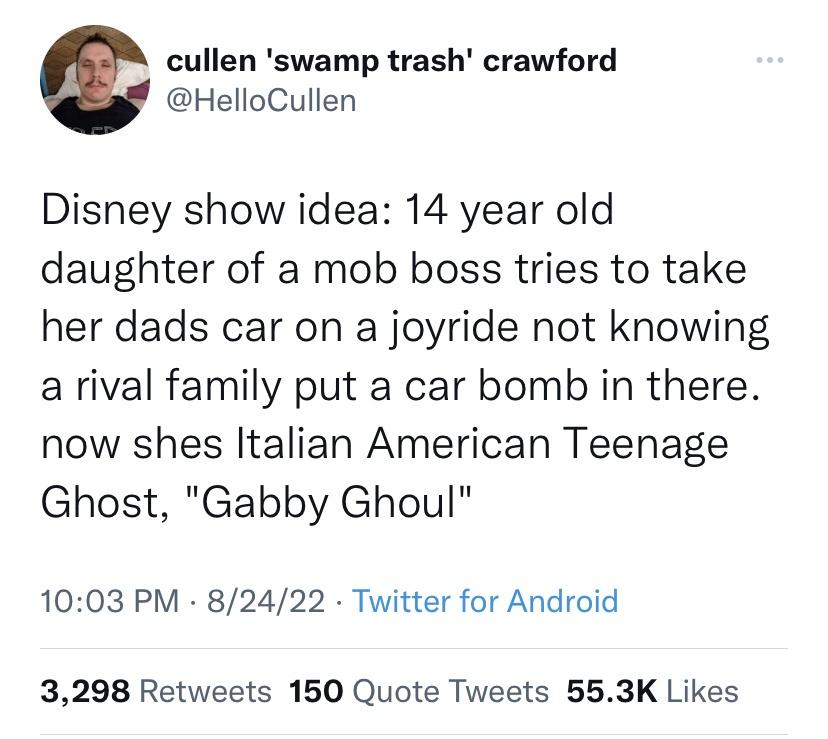Open the Twitter for Android source link
Image resolution: width=828 pixels, height=739 pixels.
(485, 601)
